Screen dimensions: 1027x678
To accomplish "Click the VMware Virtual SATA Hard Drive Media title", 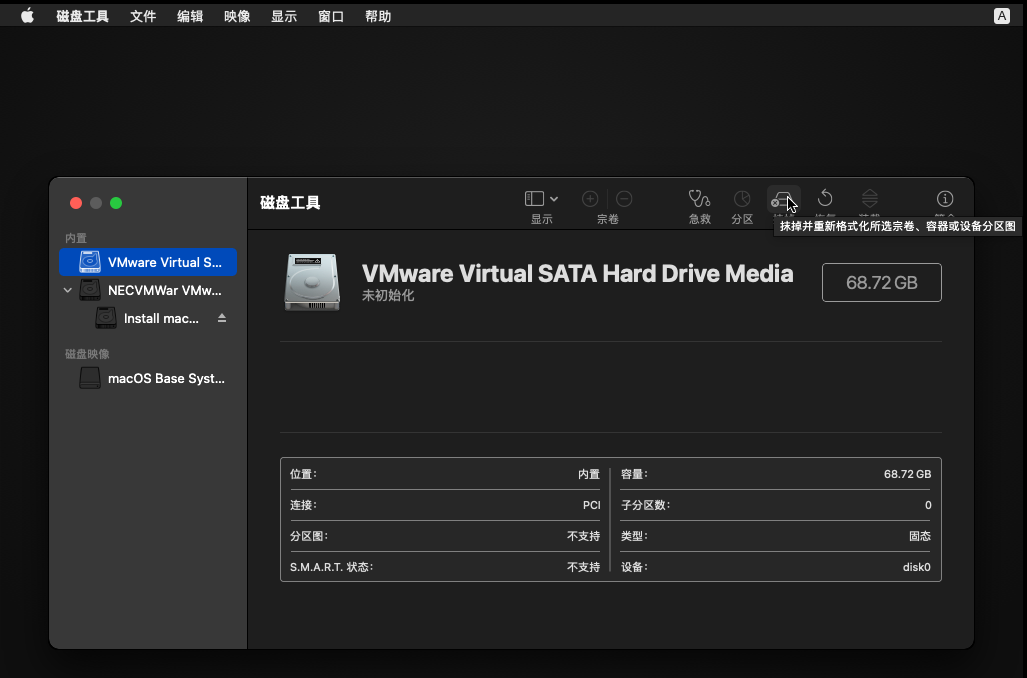I will 577,274.
